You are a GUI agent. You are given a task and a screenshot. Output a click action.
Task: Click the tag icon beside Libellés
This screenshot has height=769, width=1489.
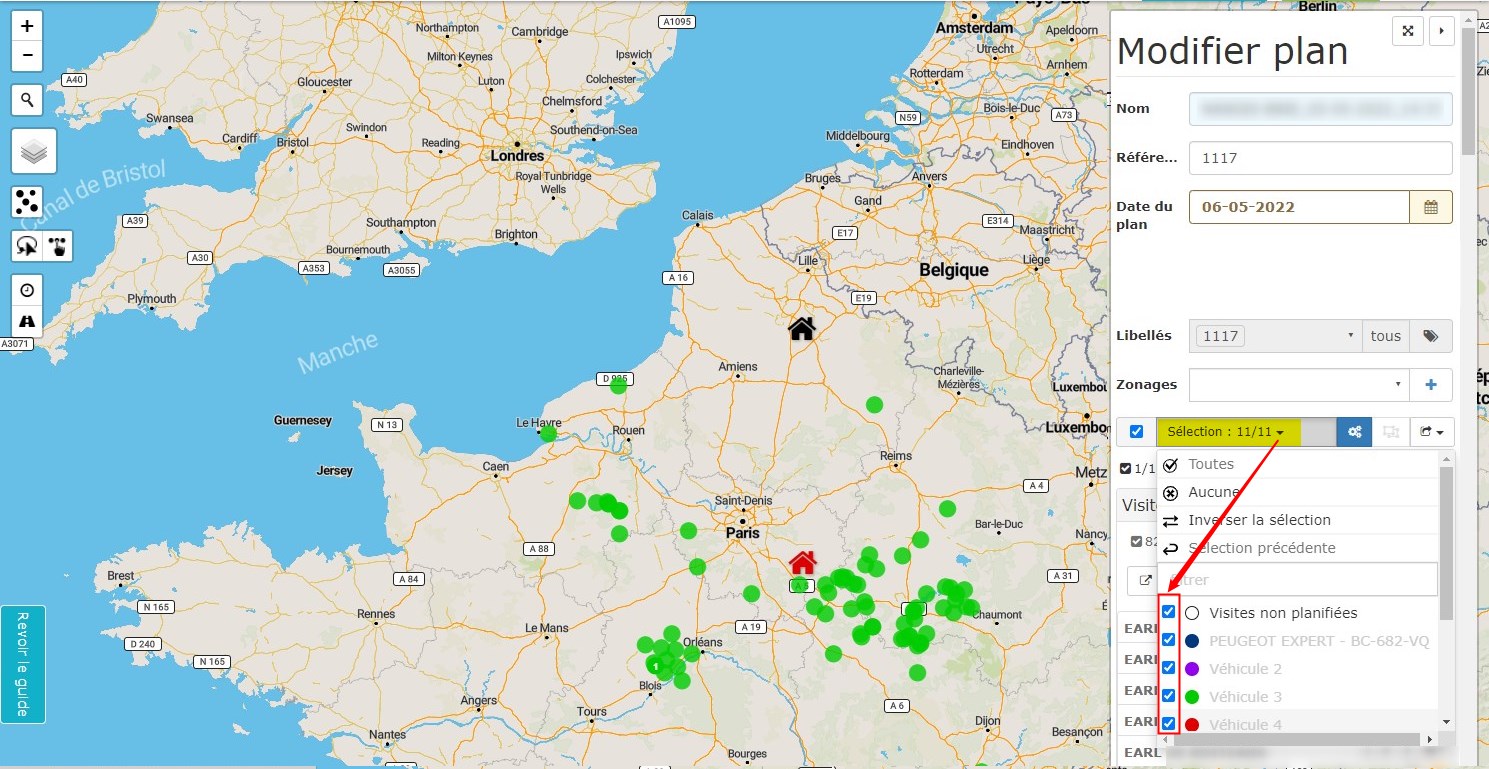tap(1430, 336)
